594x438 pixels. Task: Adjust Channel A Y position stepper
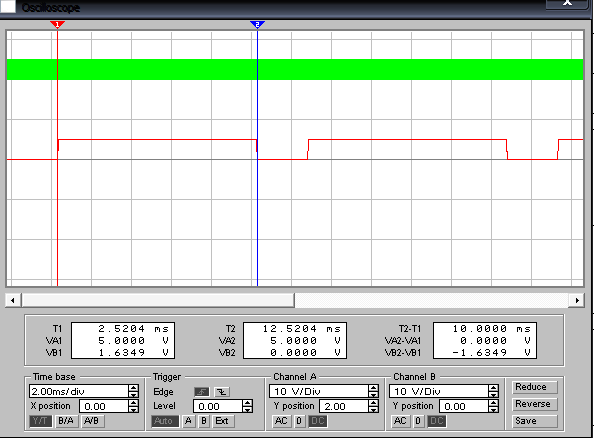(x=374, y=407)
